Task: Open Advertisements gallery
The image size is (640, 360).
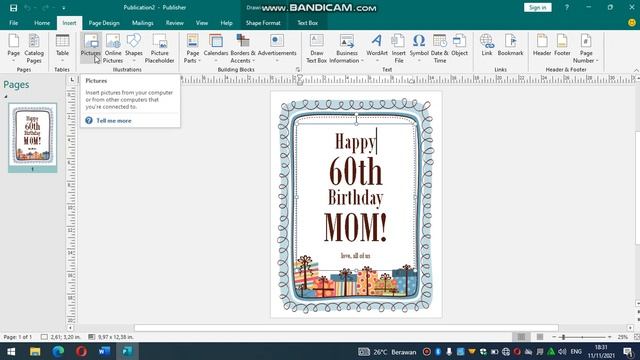Action: (277, 48)
